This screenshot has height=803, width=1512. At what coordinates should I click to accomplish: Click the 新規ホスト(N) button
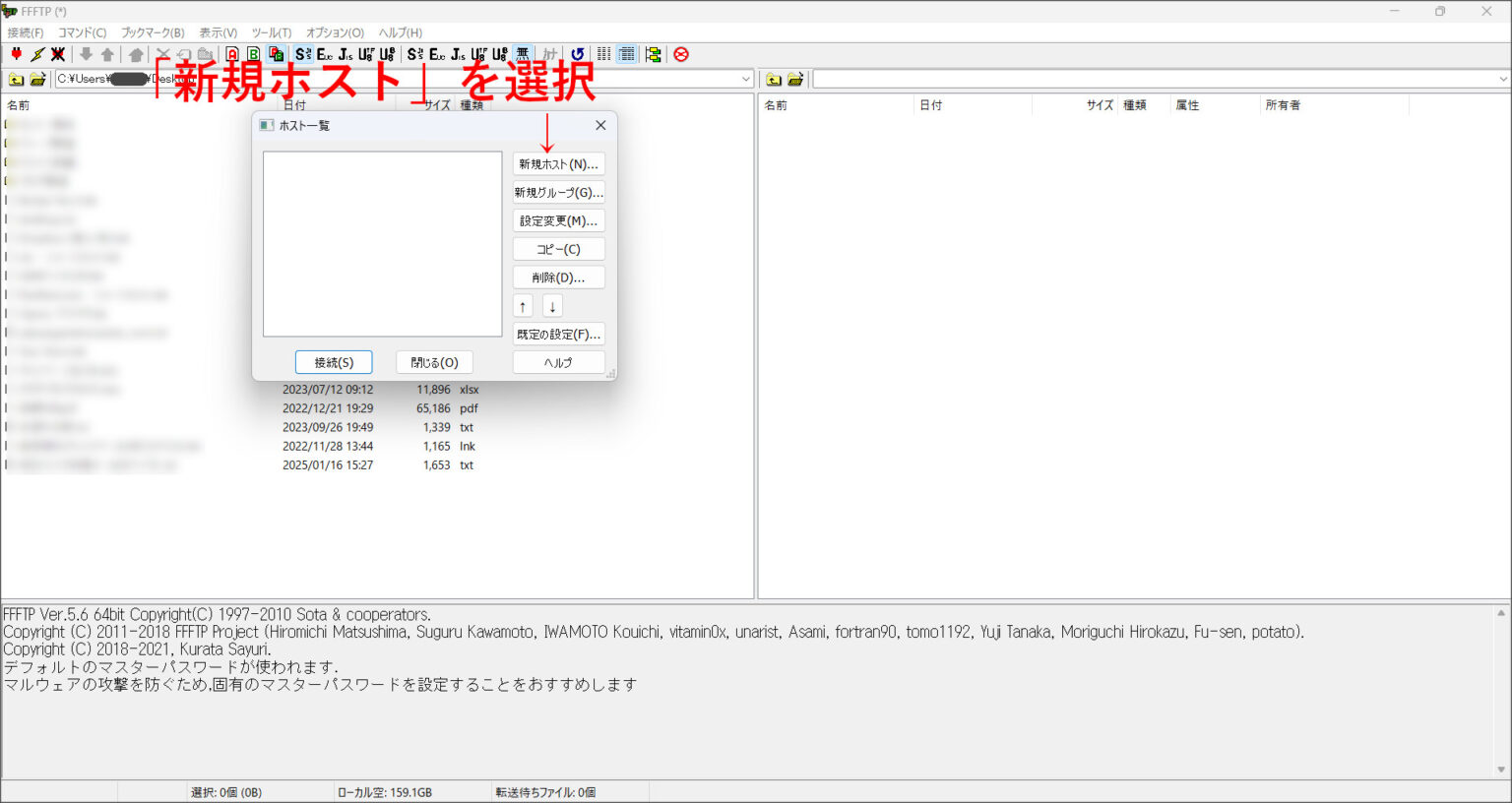(558, 163)
